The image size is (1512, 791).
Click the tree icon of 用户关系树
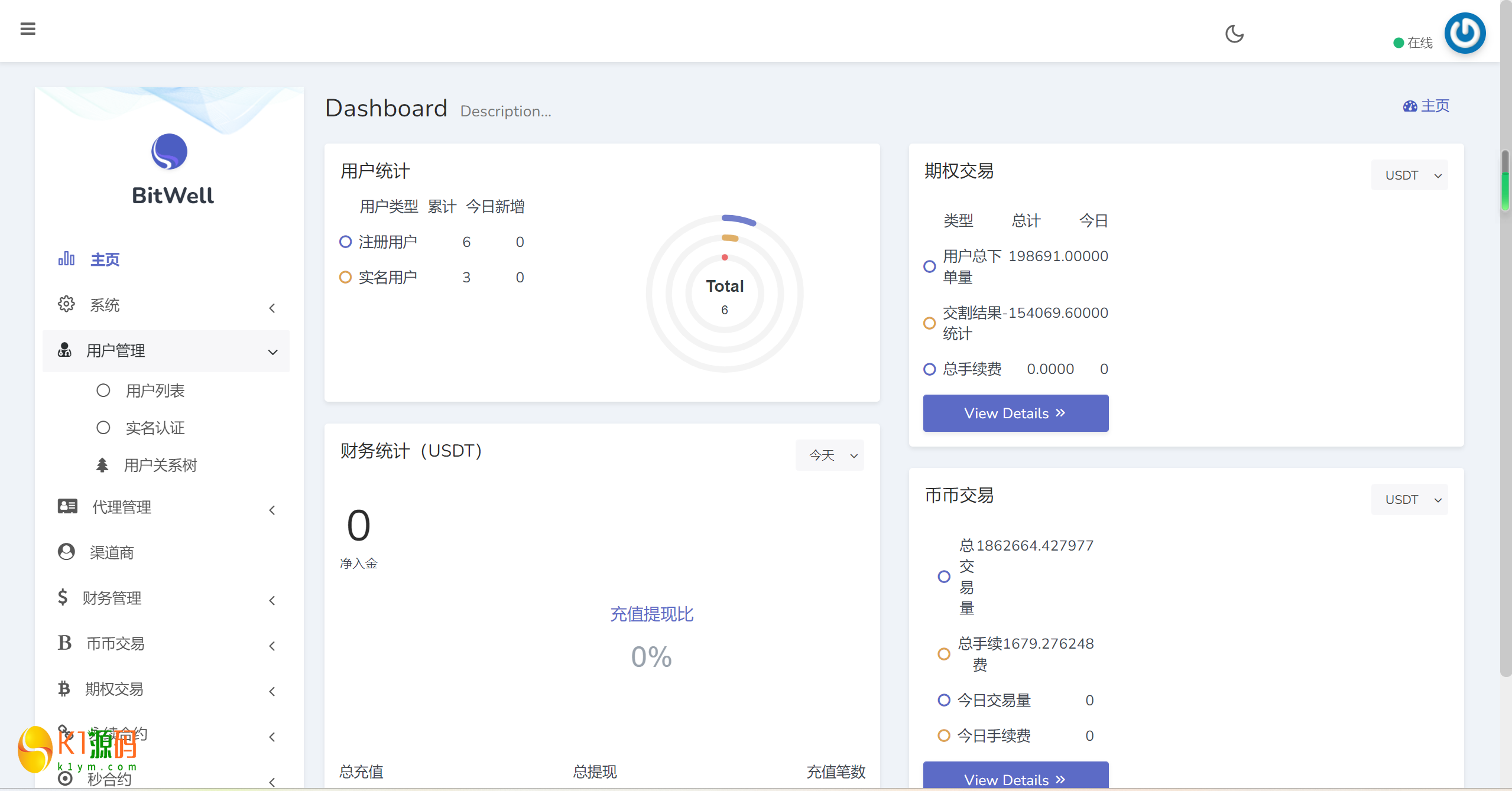pyautogui.click(x=102, y=465)
